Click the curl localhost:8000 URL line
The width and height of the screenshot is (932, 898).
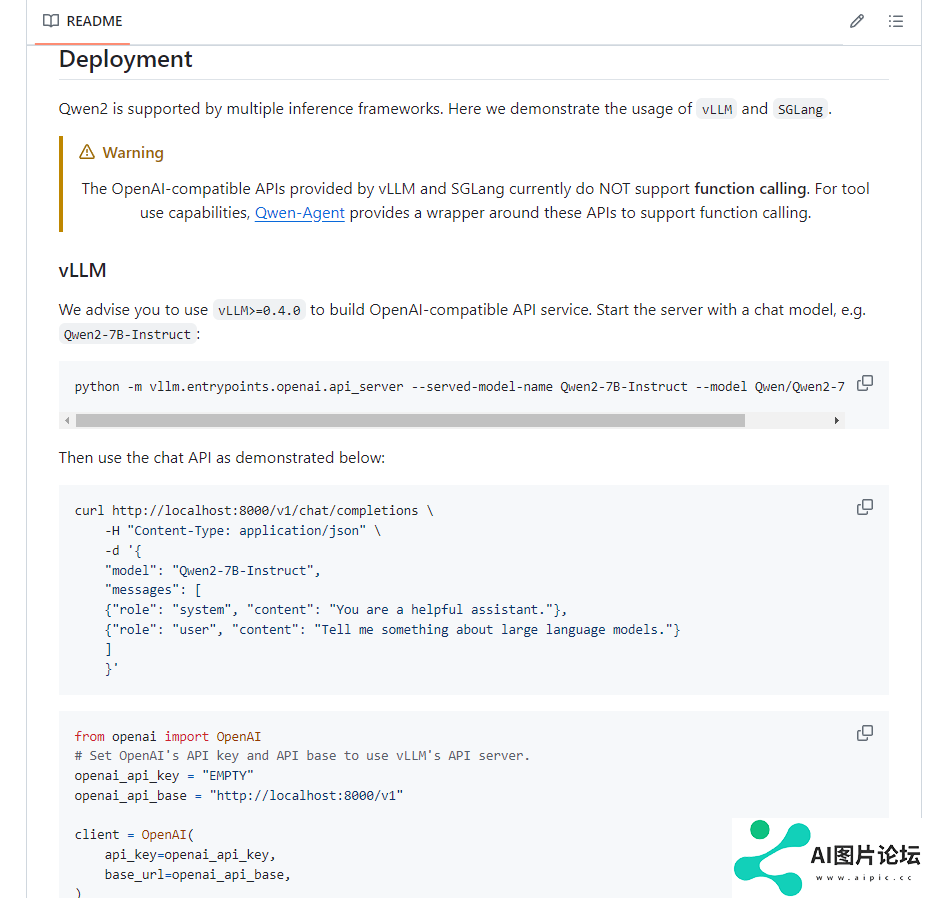click(254, 511)
